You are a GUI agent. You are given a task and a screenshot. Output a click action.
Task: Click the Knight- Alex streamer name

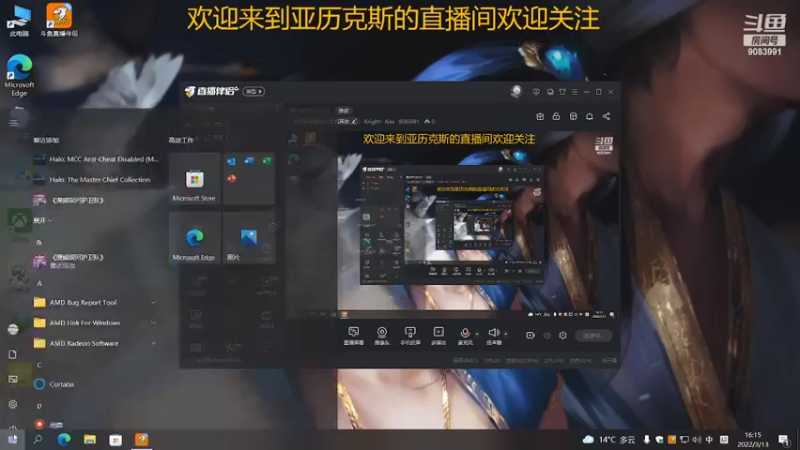379,121
